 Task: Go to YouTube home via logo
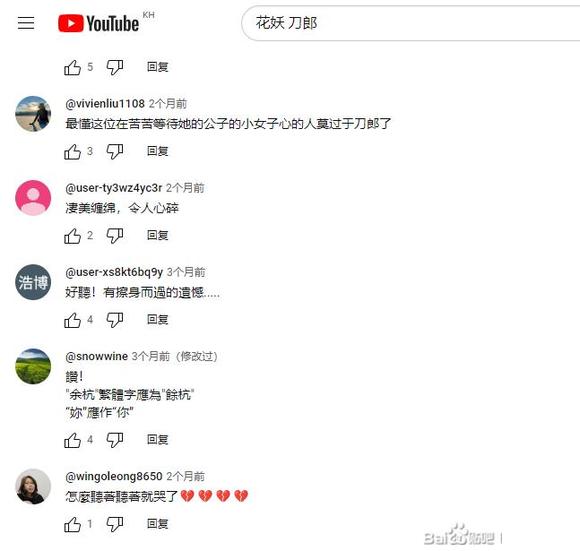98,23
